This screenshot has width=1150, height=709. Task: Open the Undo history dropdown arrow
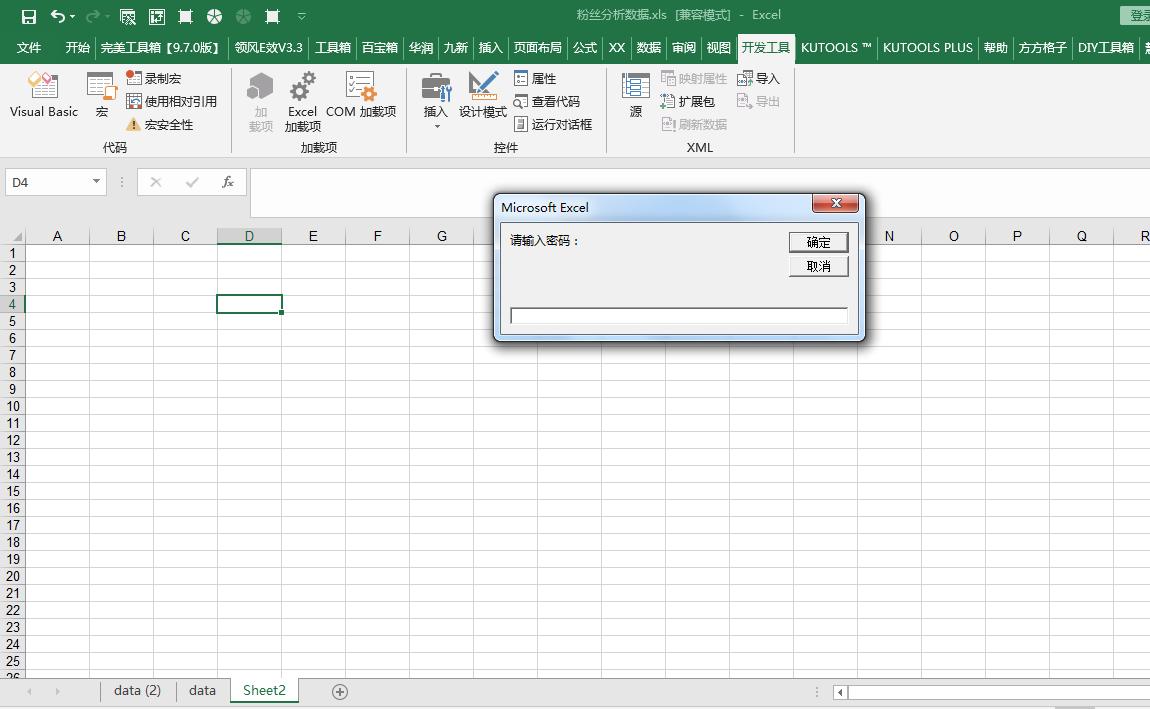pyautogui.click(x=73, y=17)
